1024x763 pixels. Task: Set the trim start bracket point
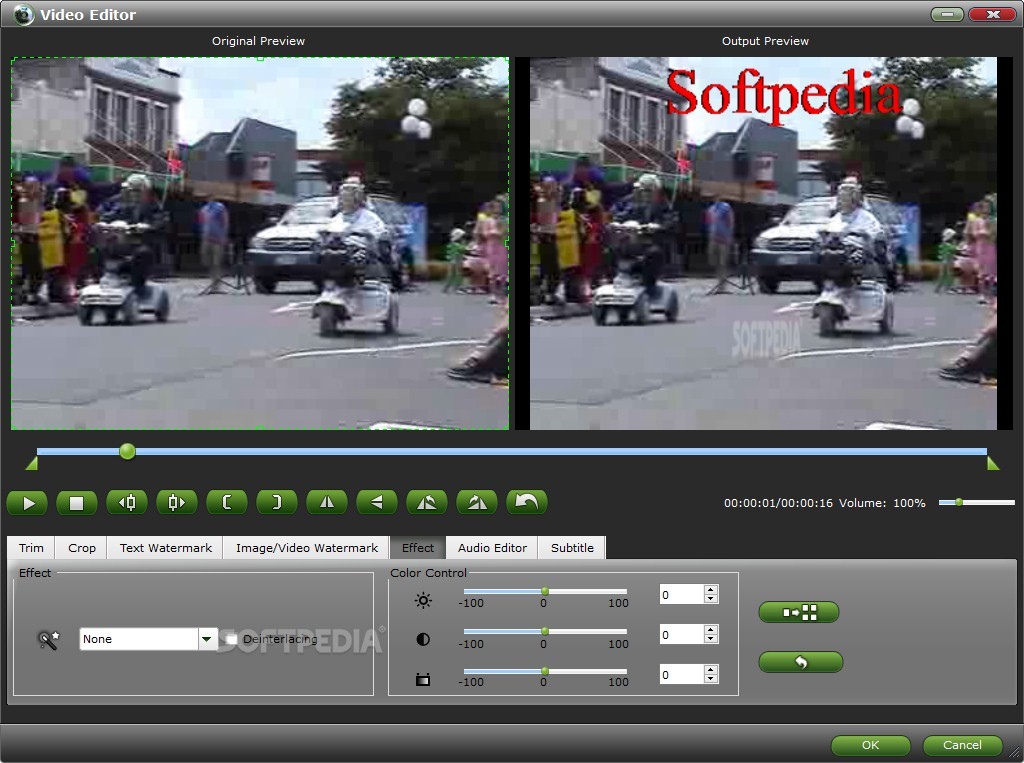(x=227, y=502)
